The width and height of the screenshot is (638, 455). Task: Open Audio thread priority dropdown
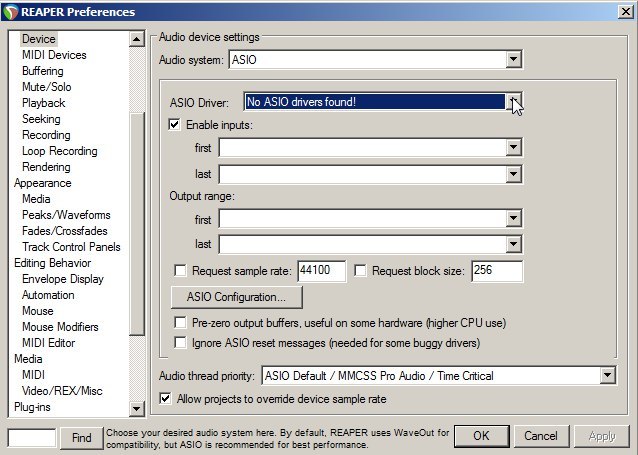(607, 375)
